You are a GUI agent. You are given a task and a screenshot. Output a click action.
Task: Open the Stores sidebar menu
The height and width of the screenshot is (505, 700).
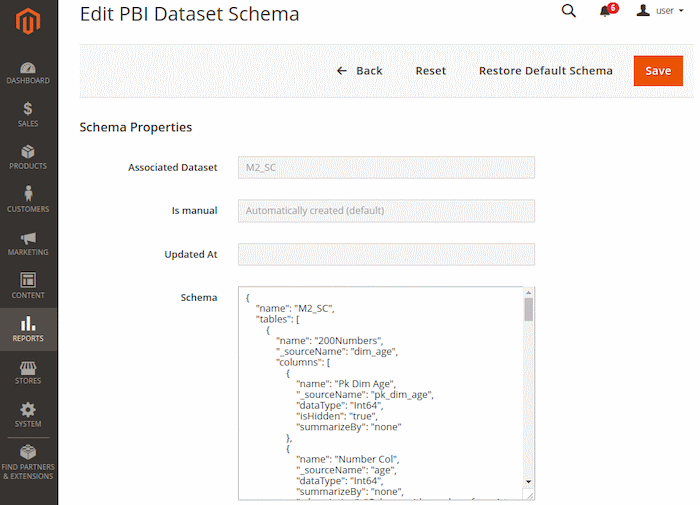pyautogui.click(x=28, y=373)
